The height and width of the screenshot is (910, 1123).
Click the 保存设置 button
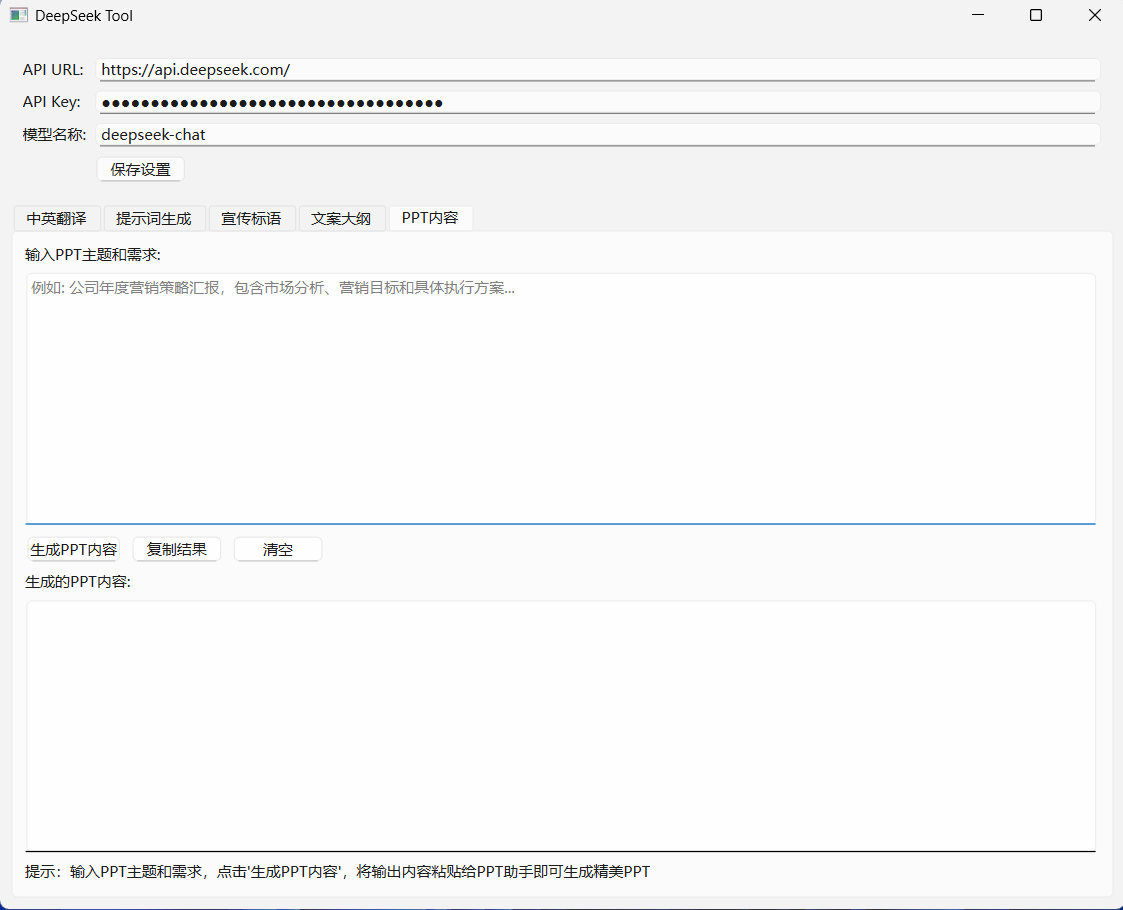(140, 170)
